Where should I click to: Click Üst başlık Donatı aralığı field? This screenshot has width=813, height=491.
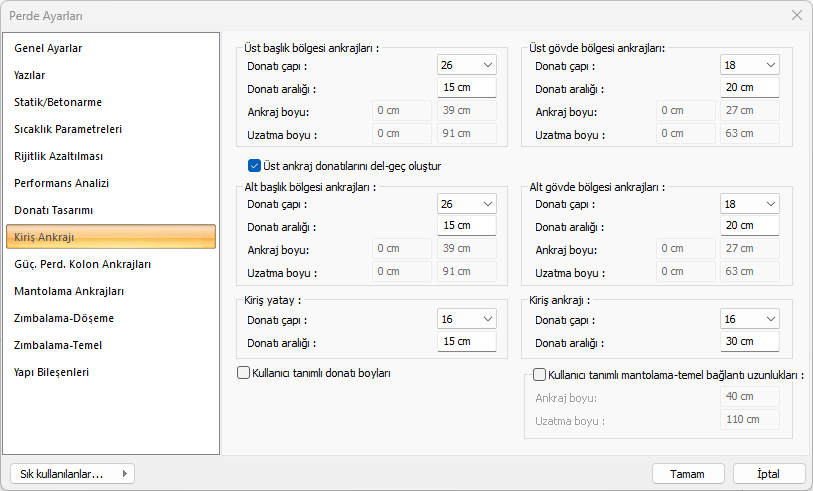click(467, 88)
